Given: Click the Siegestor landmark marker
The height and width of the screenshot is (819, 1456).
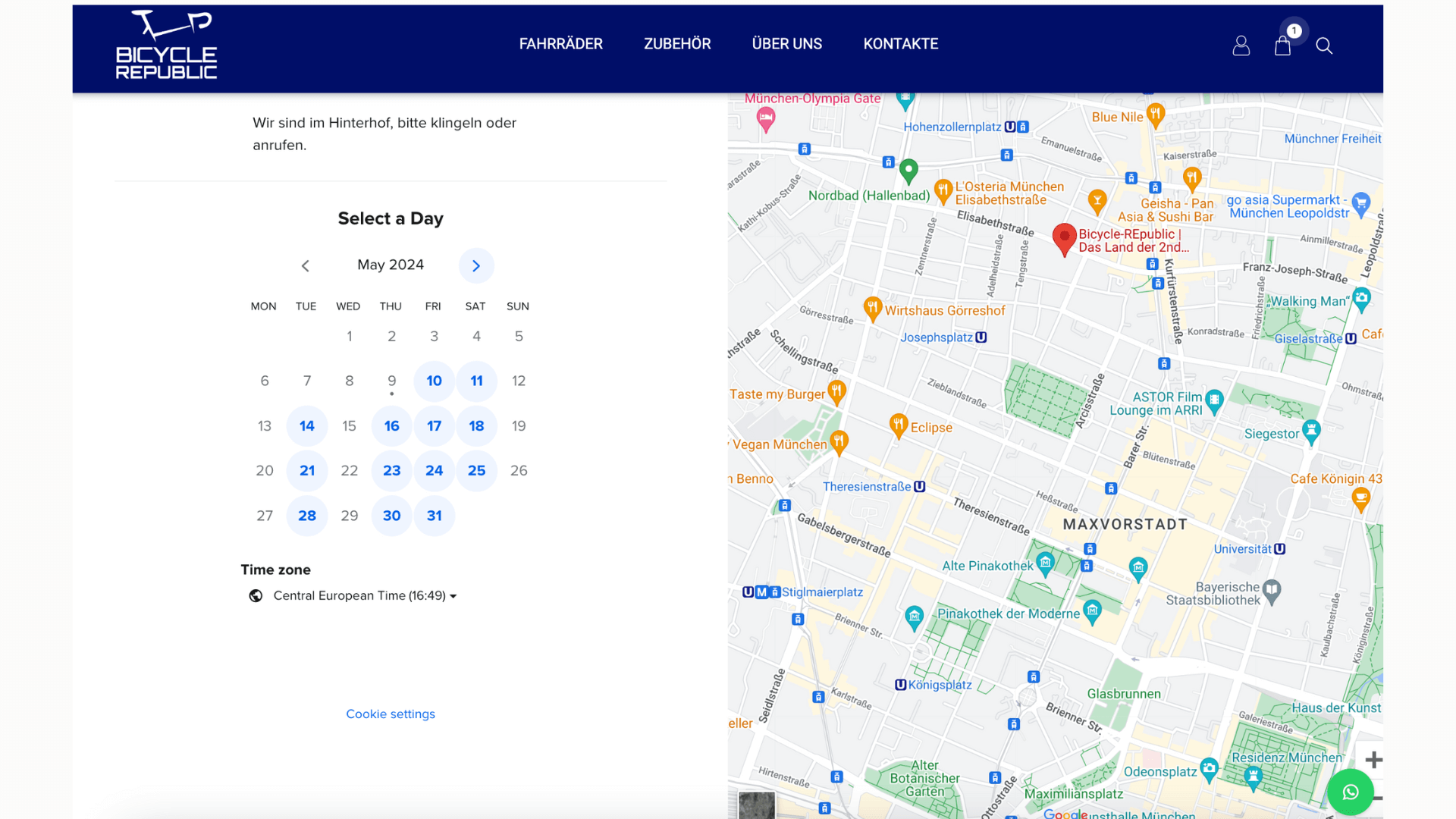Looking at the screenshot, I should (x=1311, y=432).
